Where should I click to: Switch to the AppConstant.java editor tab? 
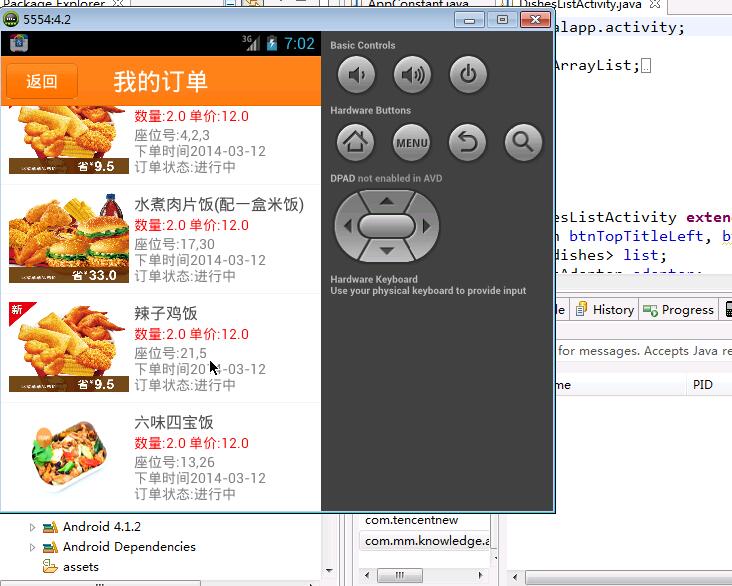click(x=418, y=5)
